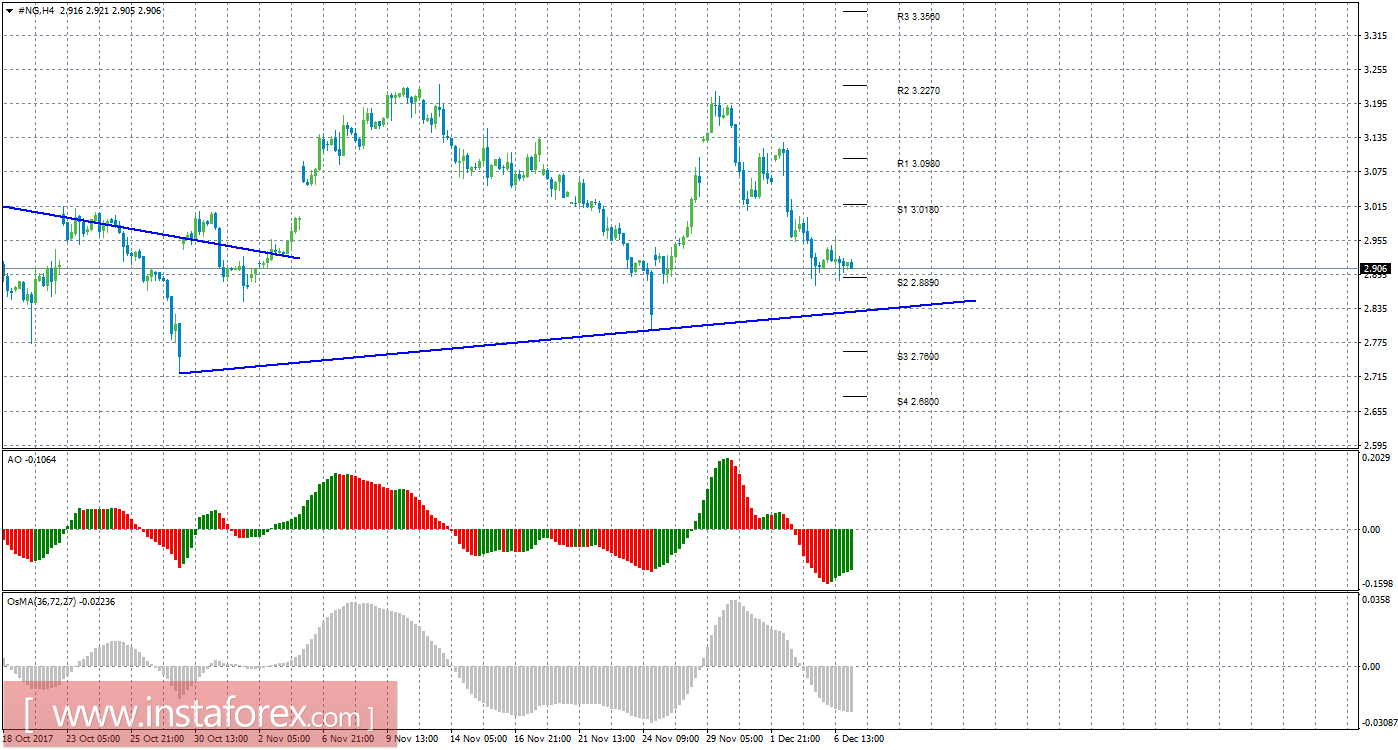Click the 9 Nov 13:00 time label
The height and width of the screenshot is (750, 1398).
pos(411,739)
